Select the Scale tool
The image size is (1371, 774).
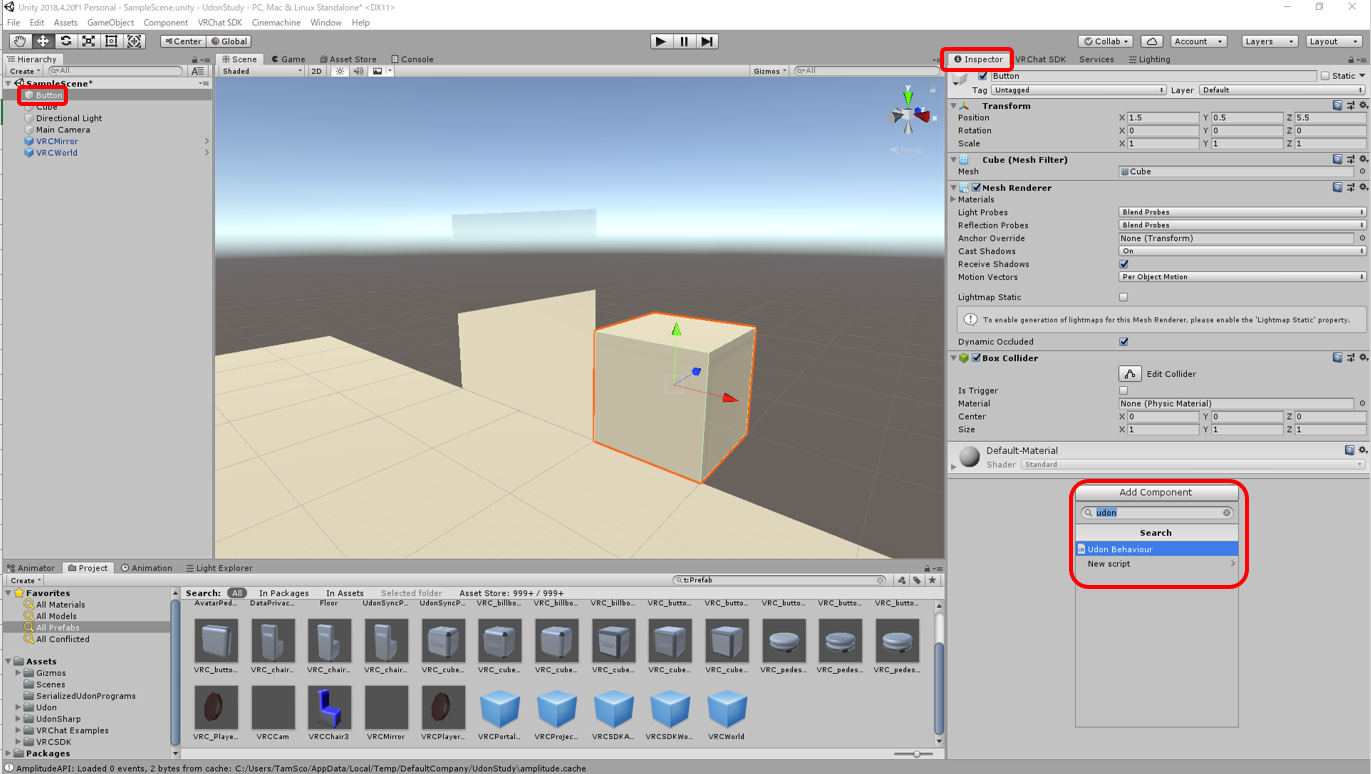89,41
